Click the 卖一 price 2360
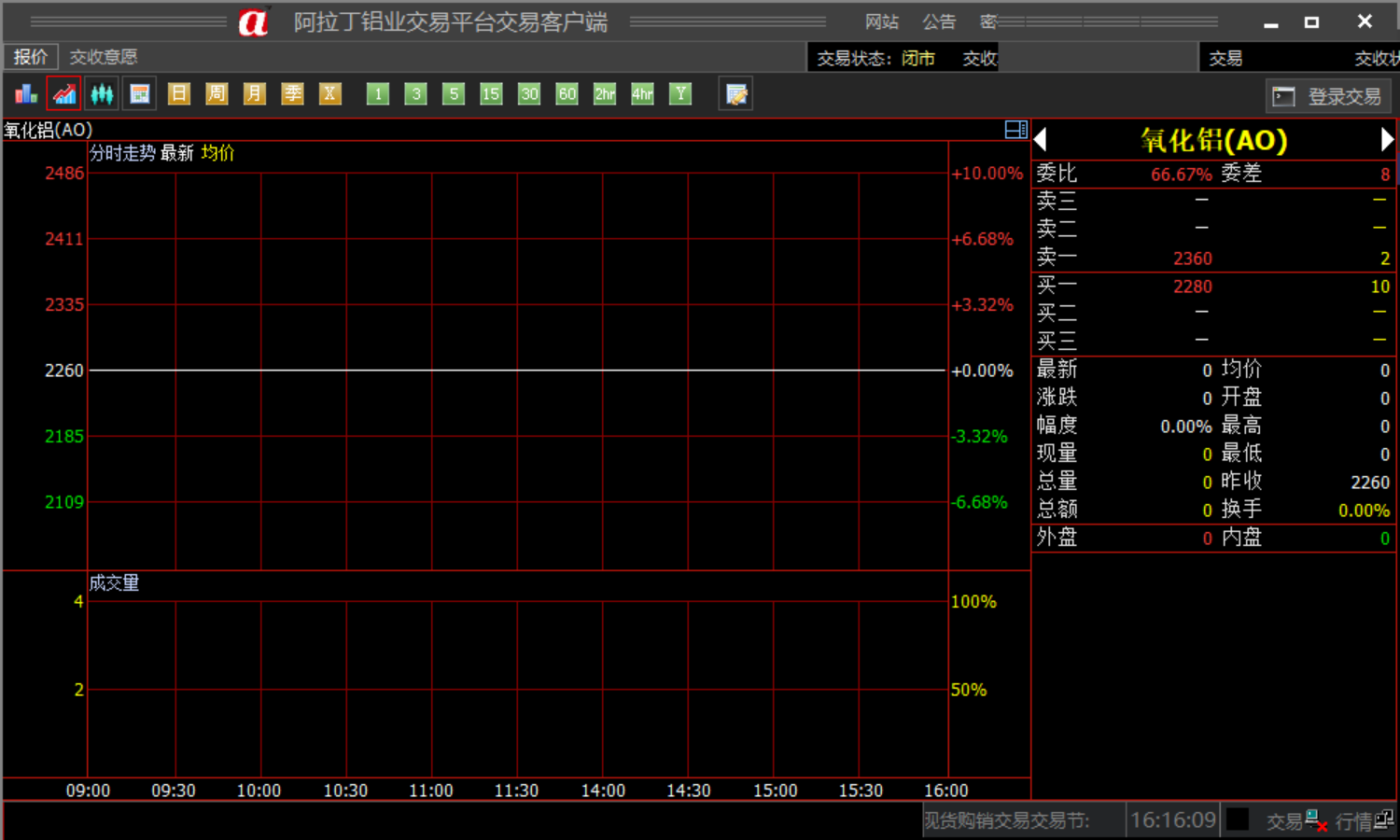The height and width of the screenshot is (840, 1400). click(x=1193, y=259)
